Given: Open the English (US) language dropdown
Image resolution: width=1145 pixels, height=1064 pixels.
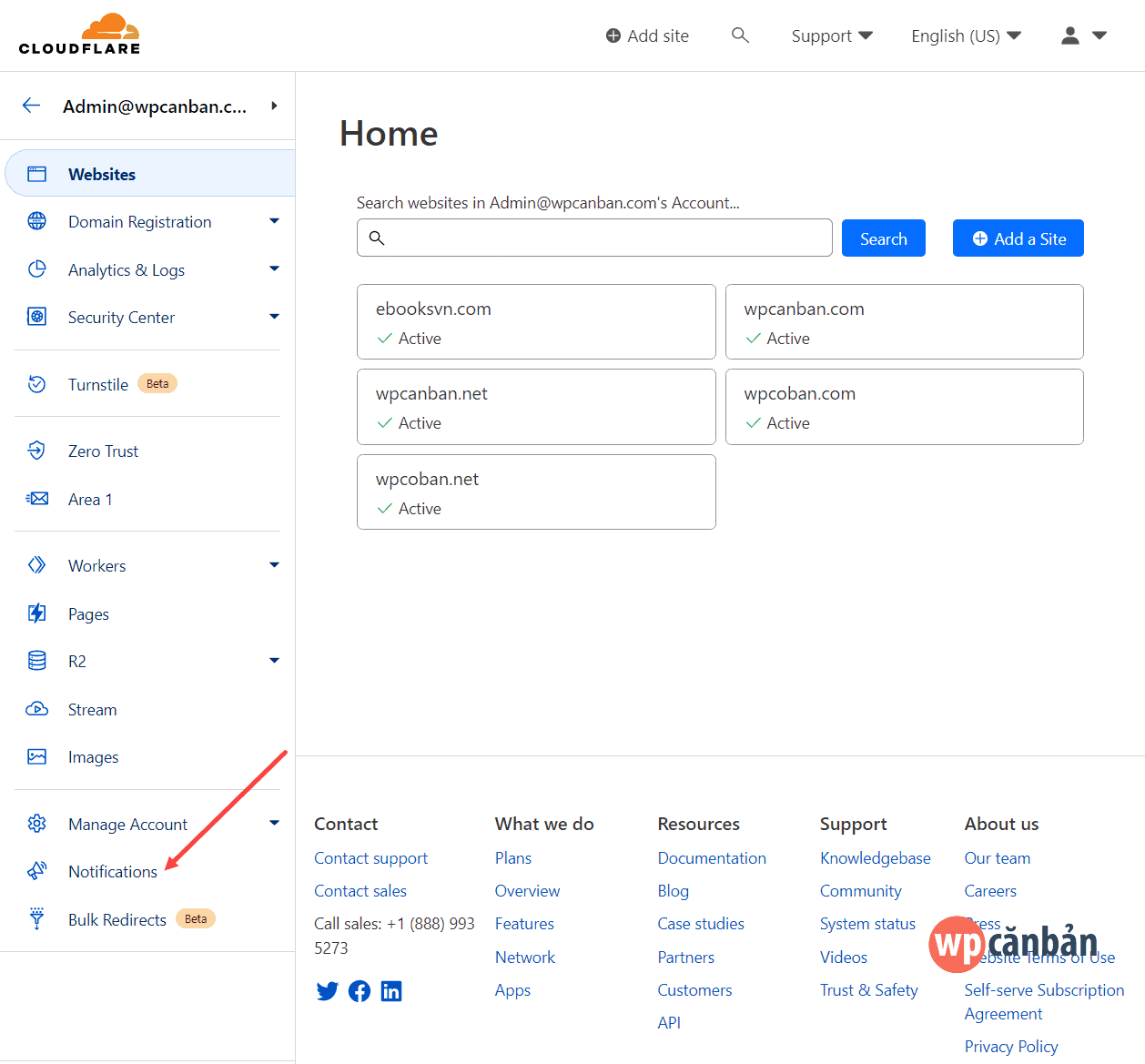Looking at the screenshot, I should coord(966,35).
